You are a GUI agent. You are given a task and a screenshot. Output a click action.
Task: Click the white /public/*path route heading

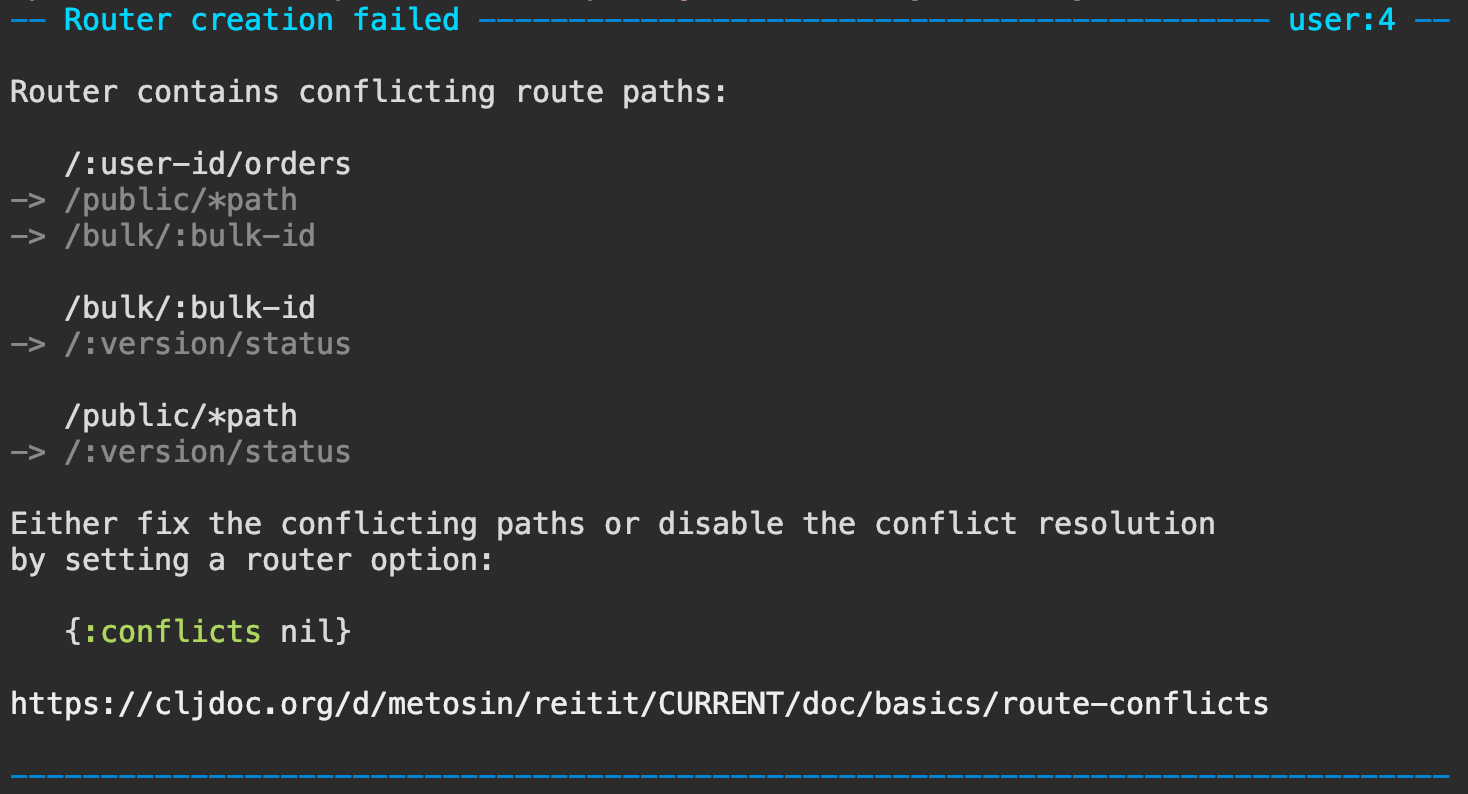point(180,416)
